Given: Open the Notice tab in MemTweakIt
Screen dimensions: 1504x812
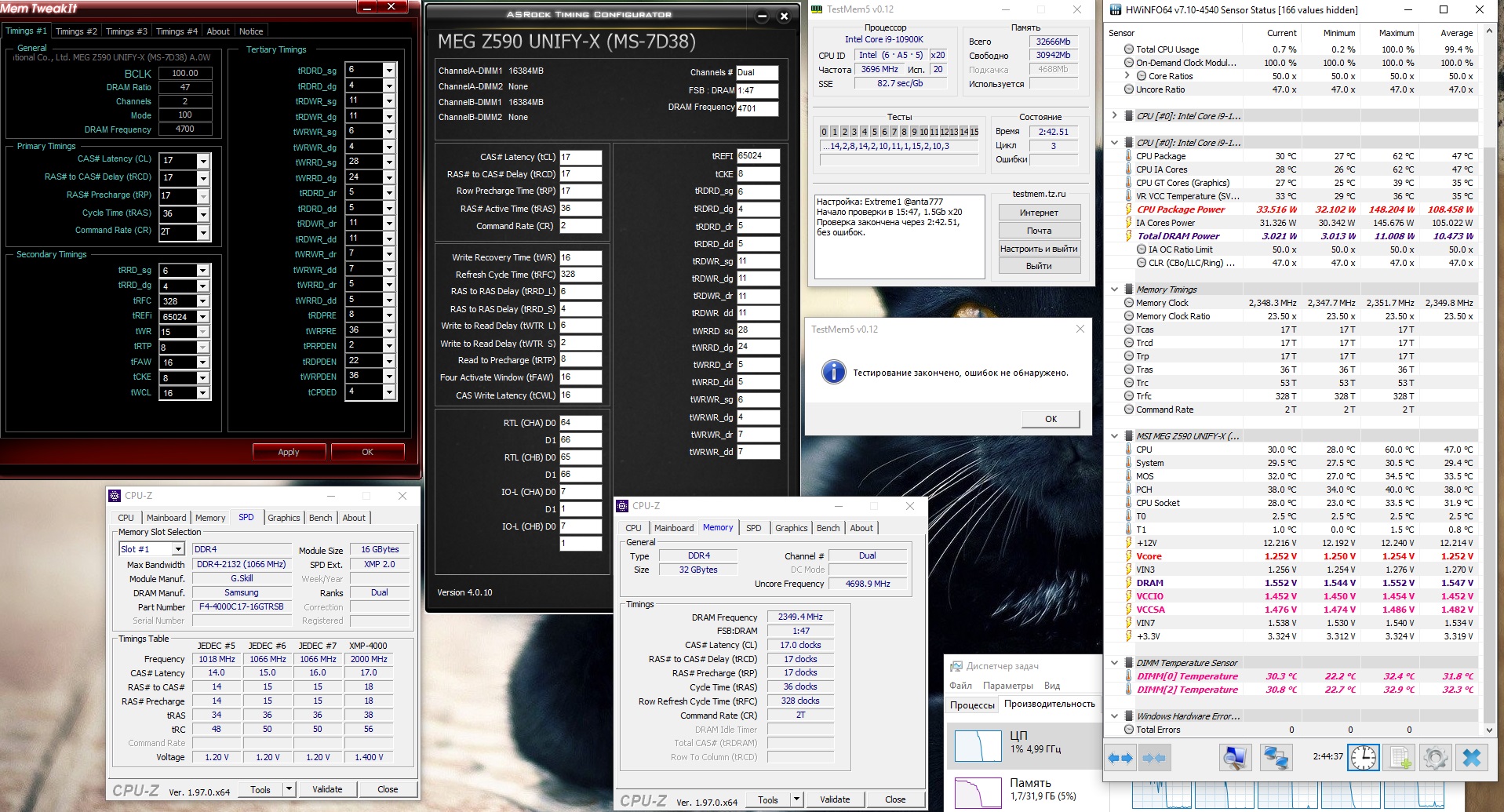Looking at the screenshot, I should (x=251, y=31).
